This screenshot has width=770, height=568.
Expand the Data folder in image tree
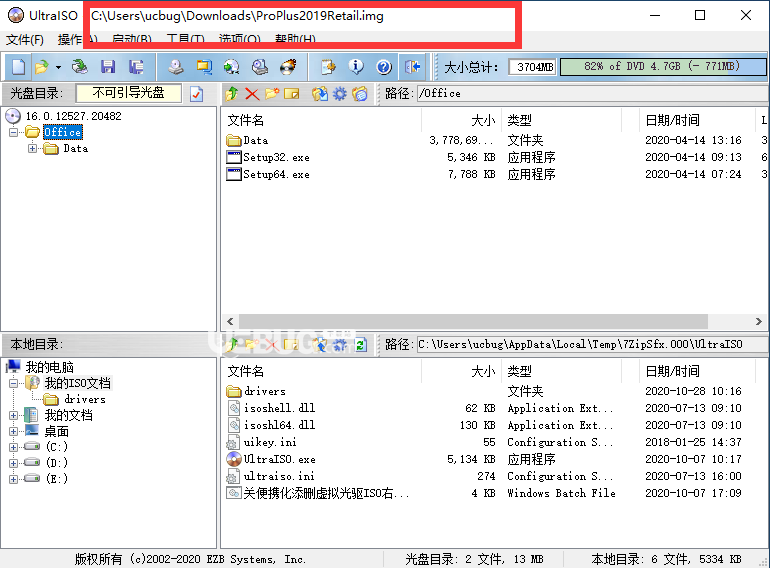point(32,148)
